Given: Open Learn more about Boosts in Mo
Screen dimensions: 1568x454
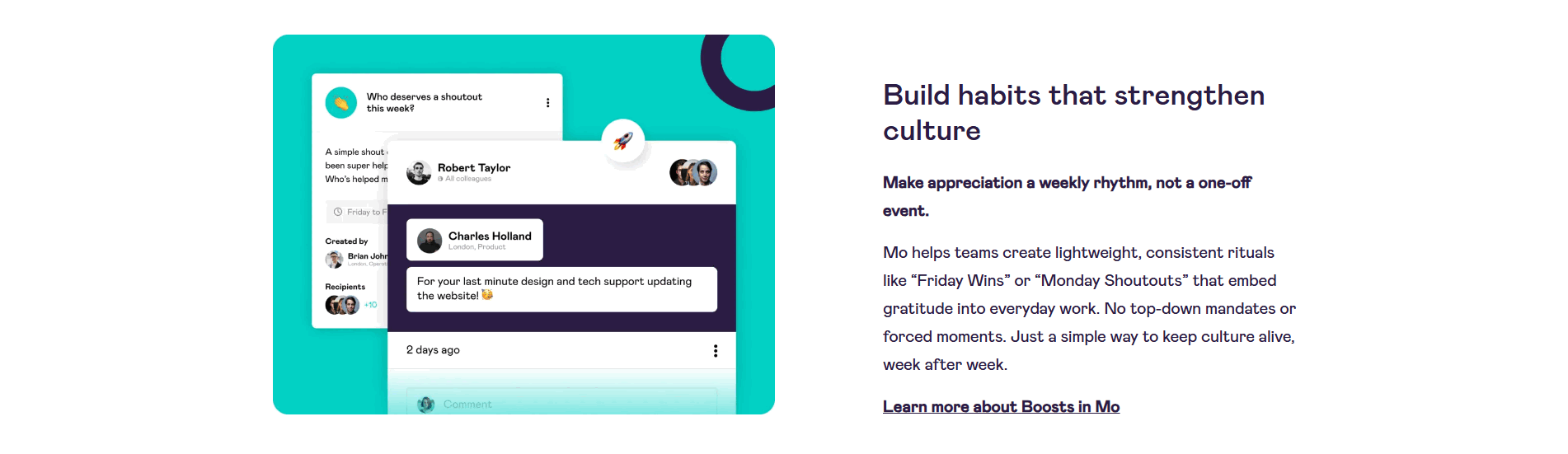Looking at the screenshot, I should click(1001, 406).
